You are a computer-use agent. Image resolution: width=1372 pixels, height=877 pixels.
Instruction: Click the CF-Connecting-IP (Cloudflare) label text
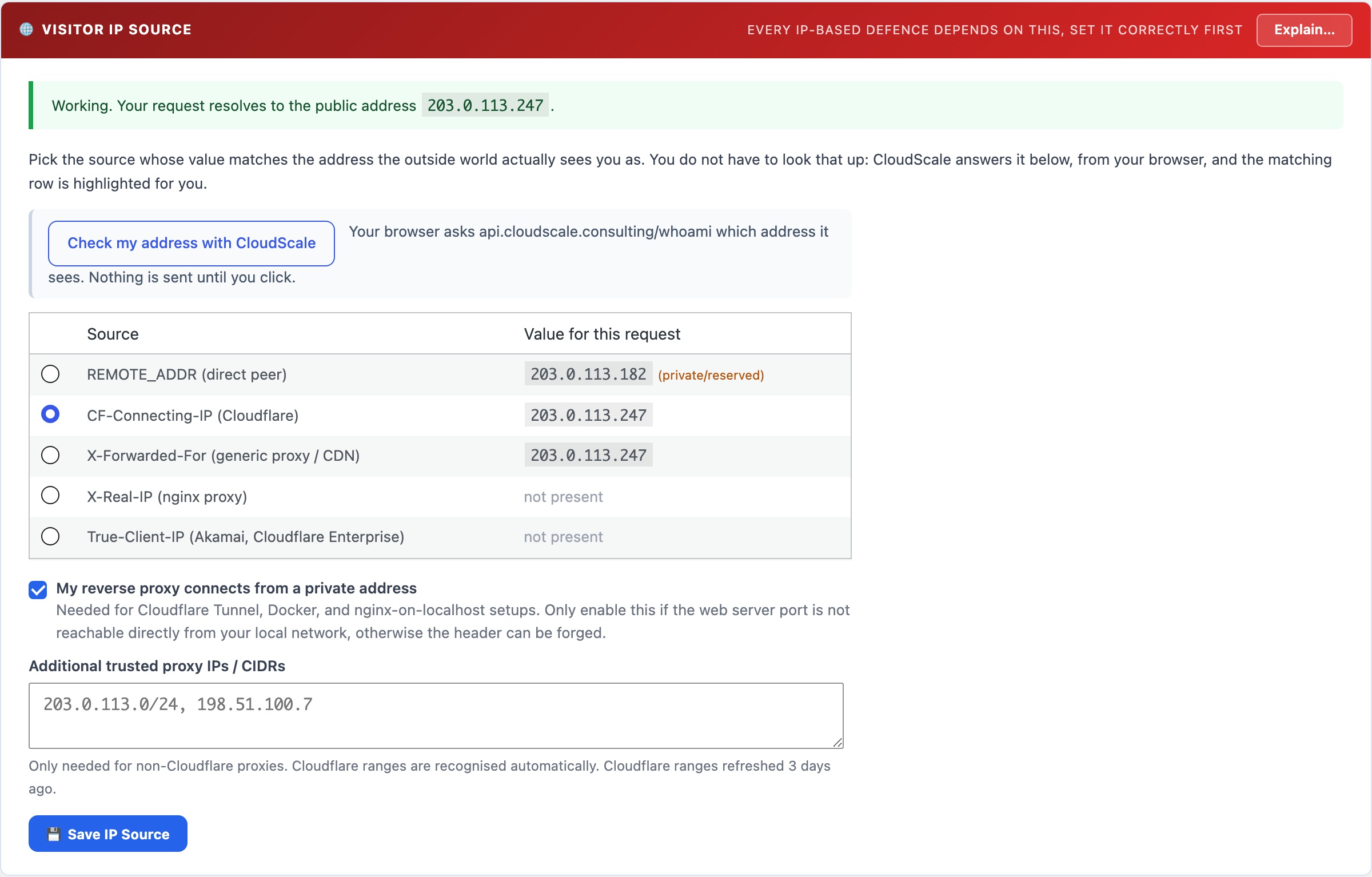tap(193, 416)
